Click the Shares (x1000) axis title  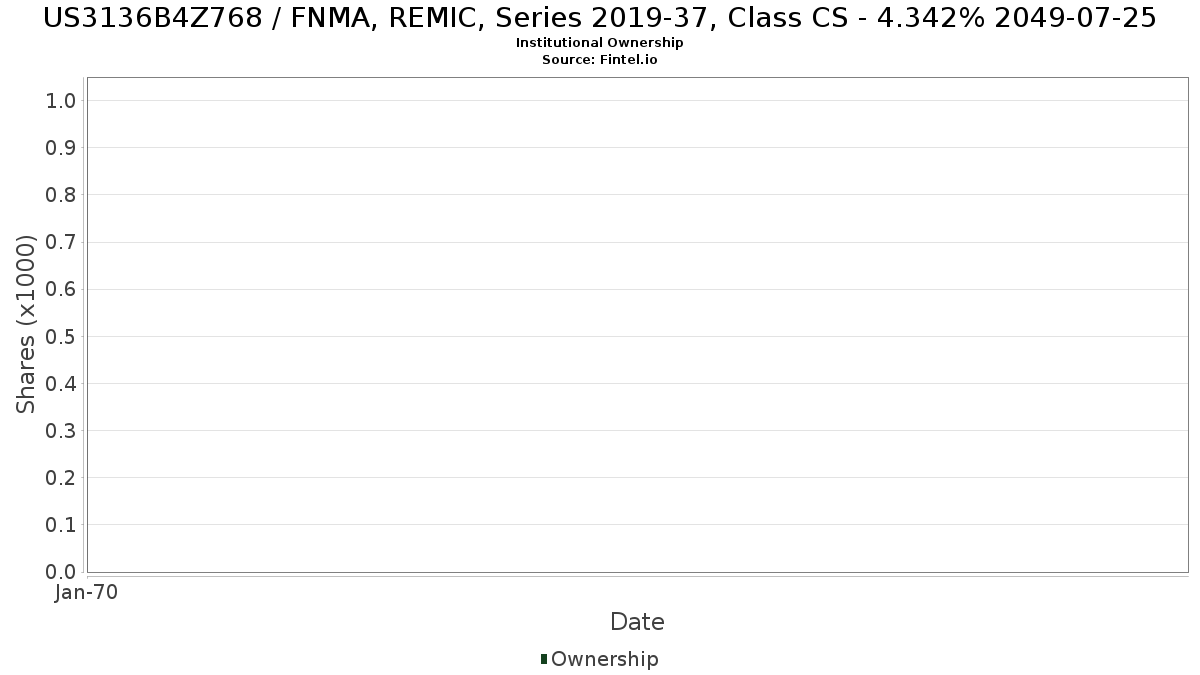[27, 324]
